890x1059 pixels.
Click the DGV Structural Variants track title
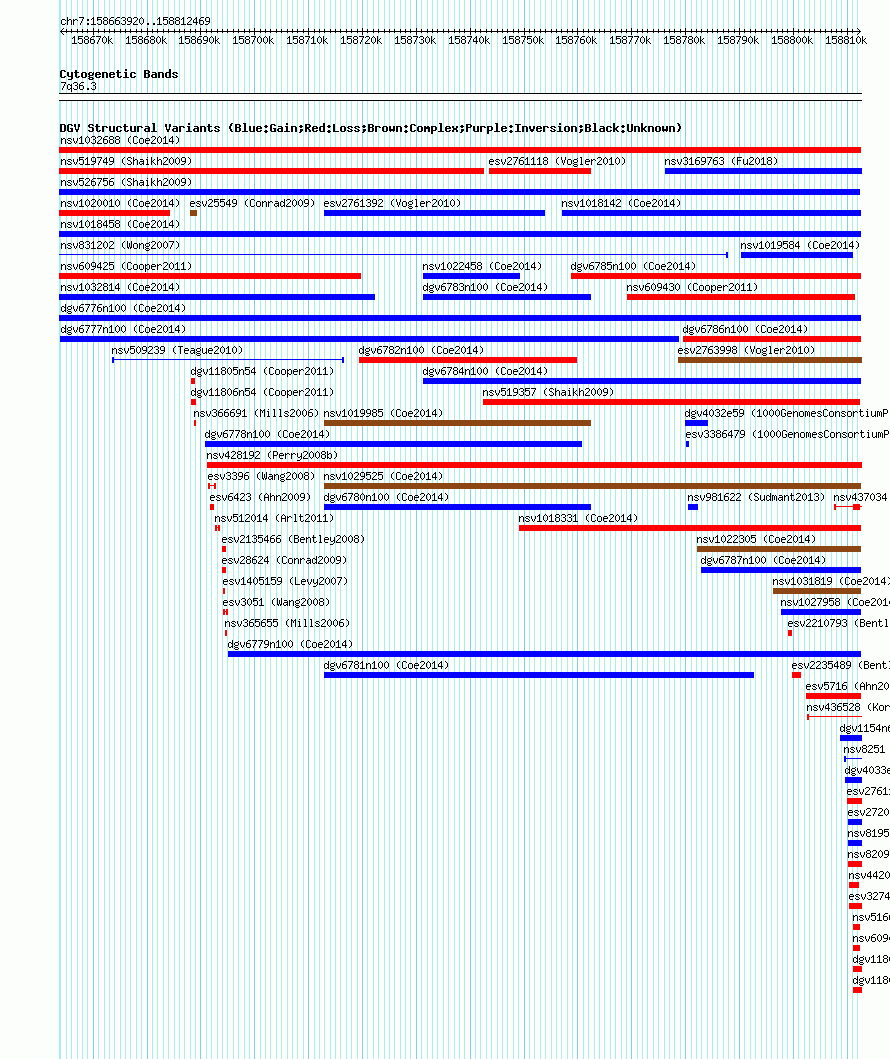tap(371, 128)
